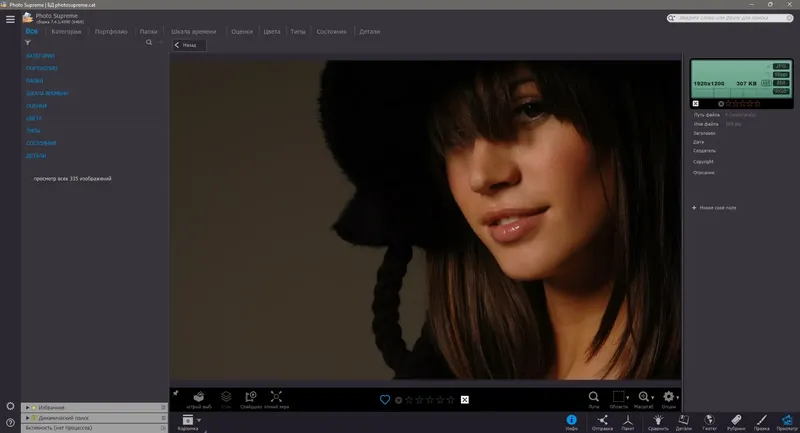Toggle the reject X flag in info panel
This screenshot has height=433, width=800.
[695, 104]
